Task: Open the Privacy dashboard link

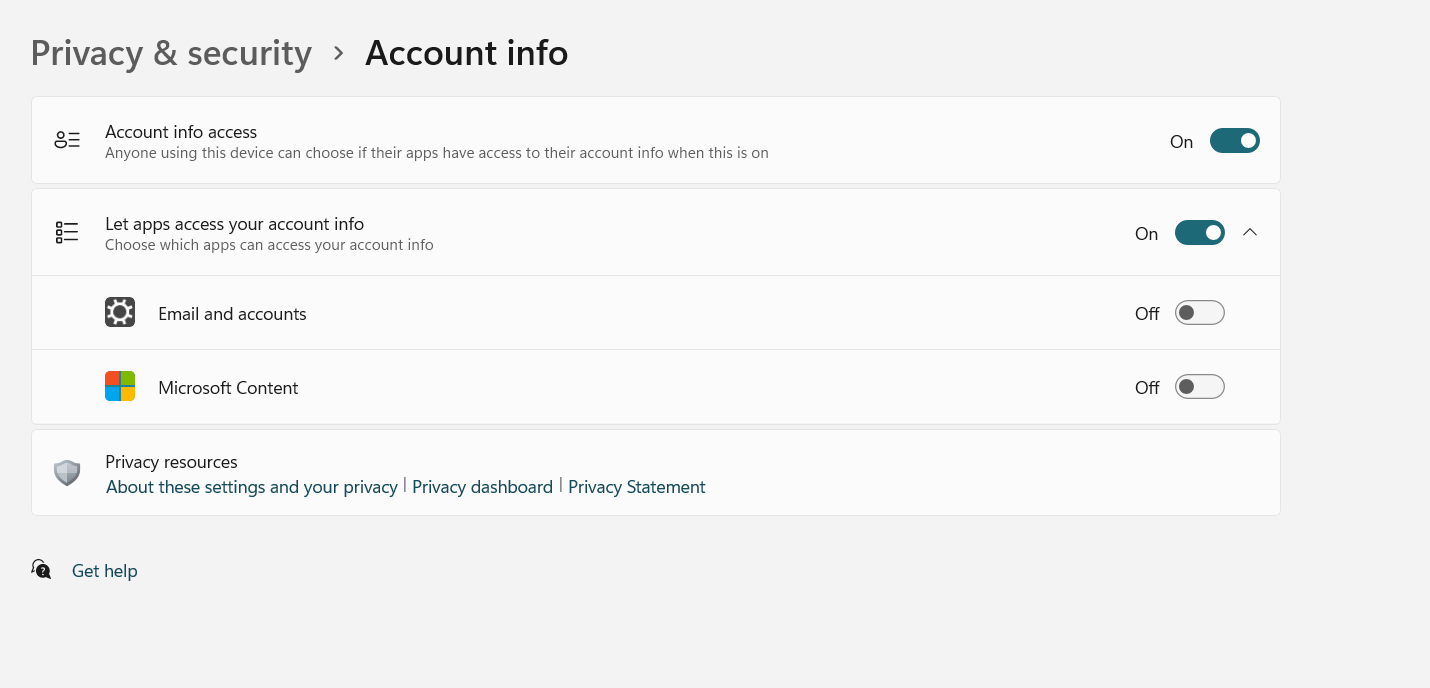Action: (x=482, y=487)
